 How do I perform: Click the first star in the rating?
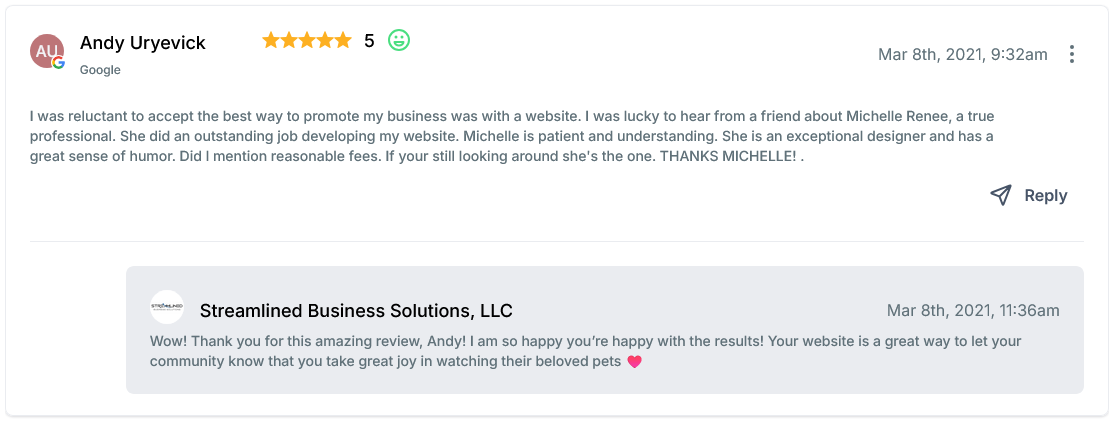[x=271, y=41]
